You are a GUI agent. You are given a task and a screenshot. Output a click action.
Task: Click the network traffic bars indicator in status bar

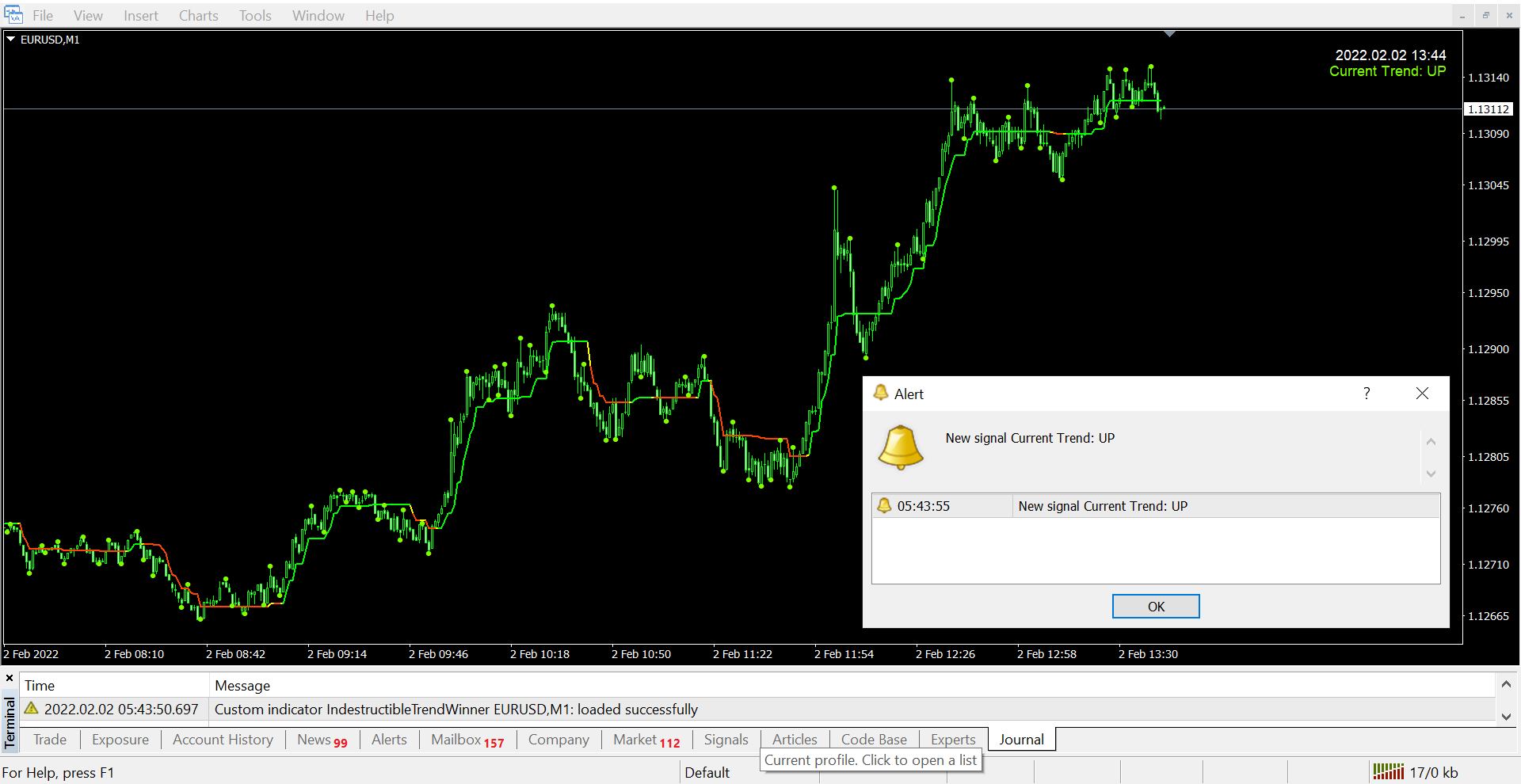pos(1389,771)
